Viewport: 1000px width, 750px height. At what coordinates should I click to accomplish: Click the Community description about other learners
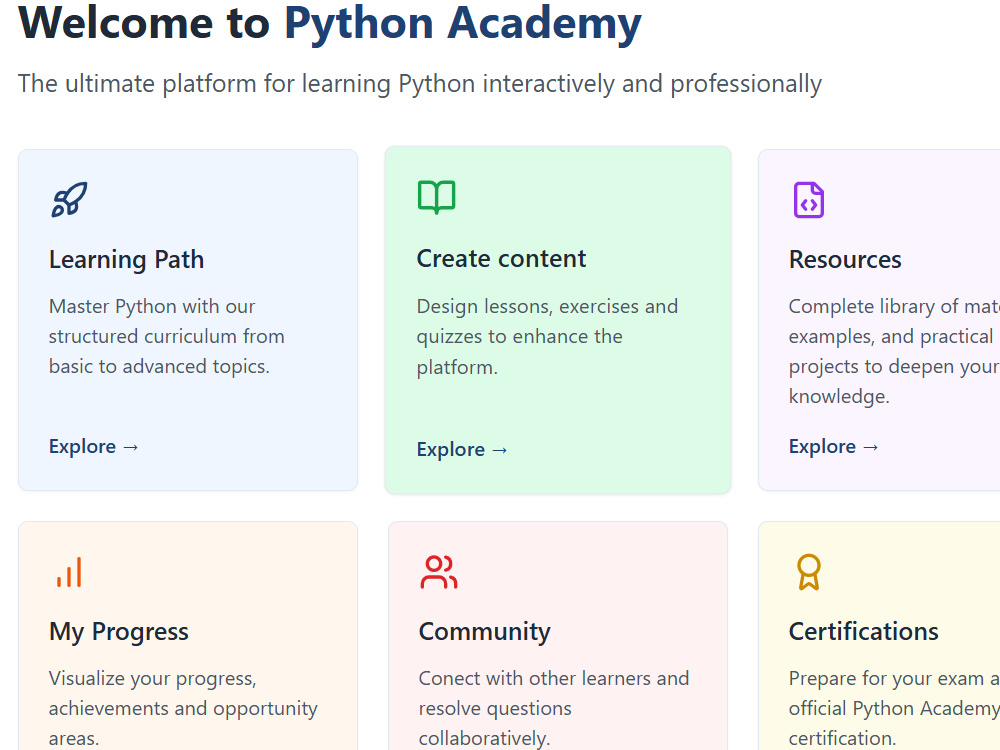[x=554, y=708]
